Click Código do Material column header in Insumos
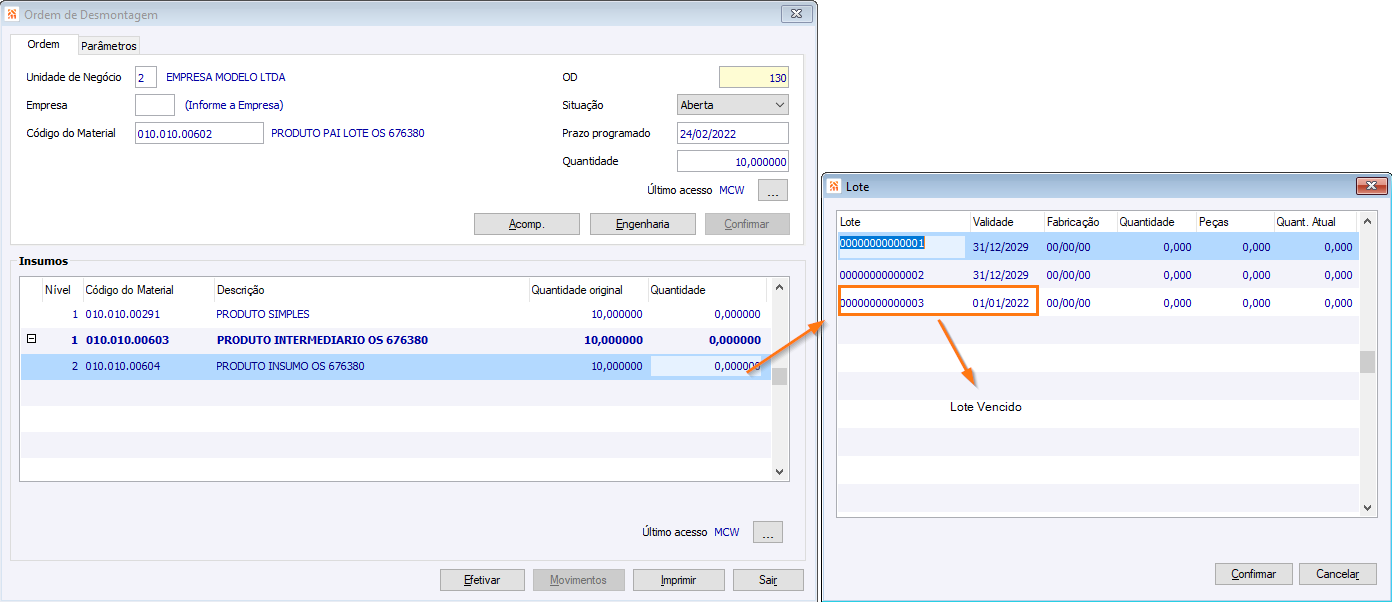This screenshot has height=602, width=1392. (x=148, y=290)
